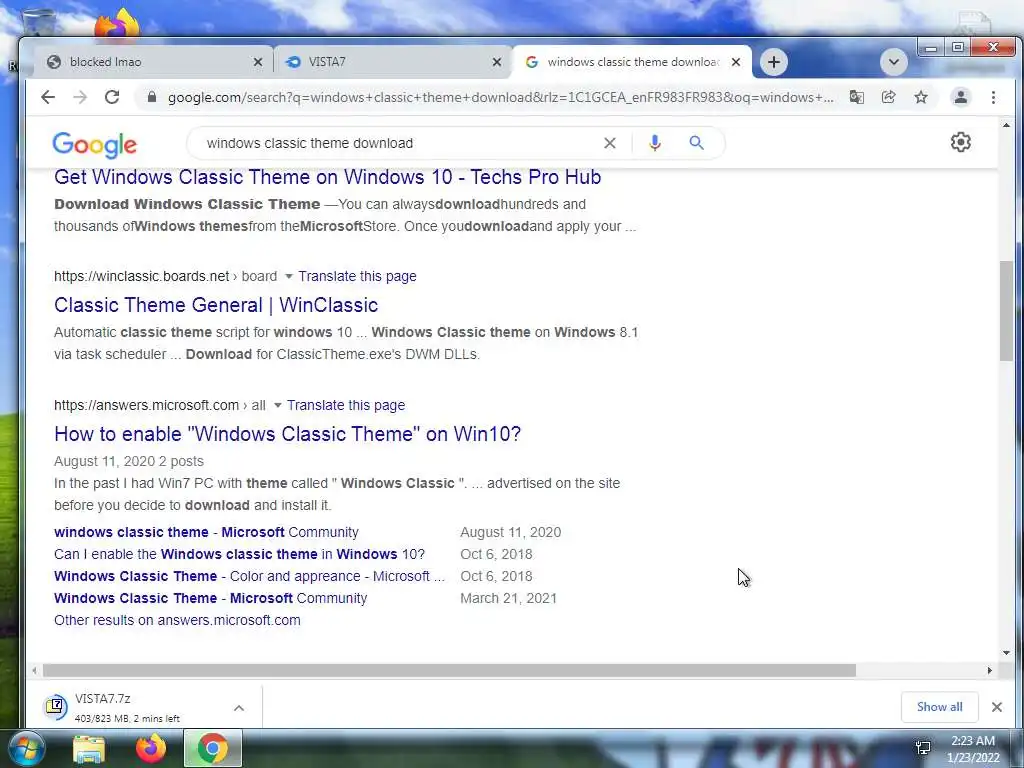Open Chrome three-dot menu
The width and height of the screenshot is (1024, 768).
(x=993, y=97)
